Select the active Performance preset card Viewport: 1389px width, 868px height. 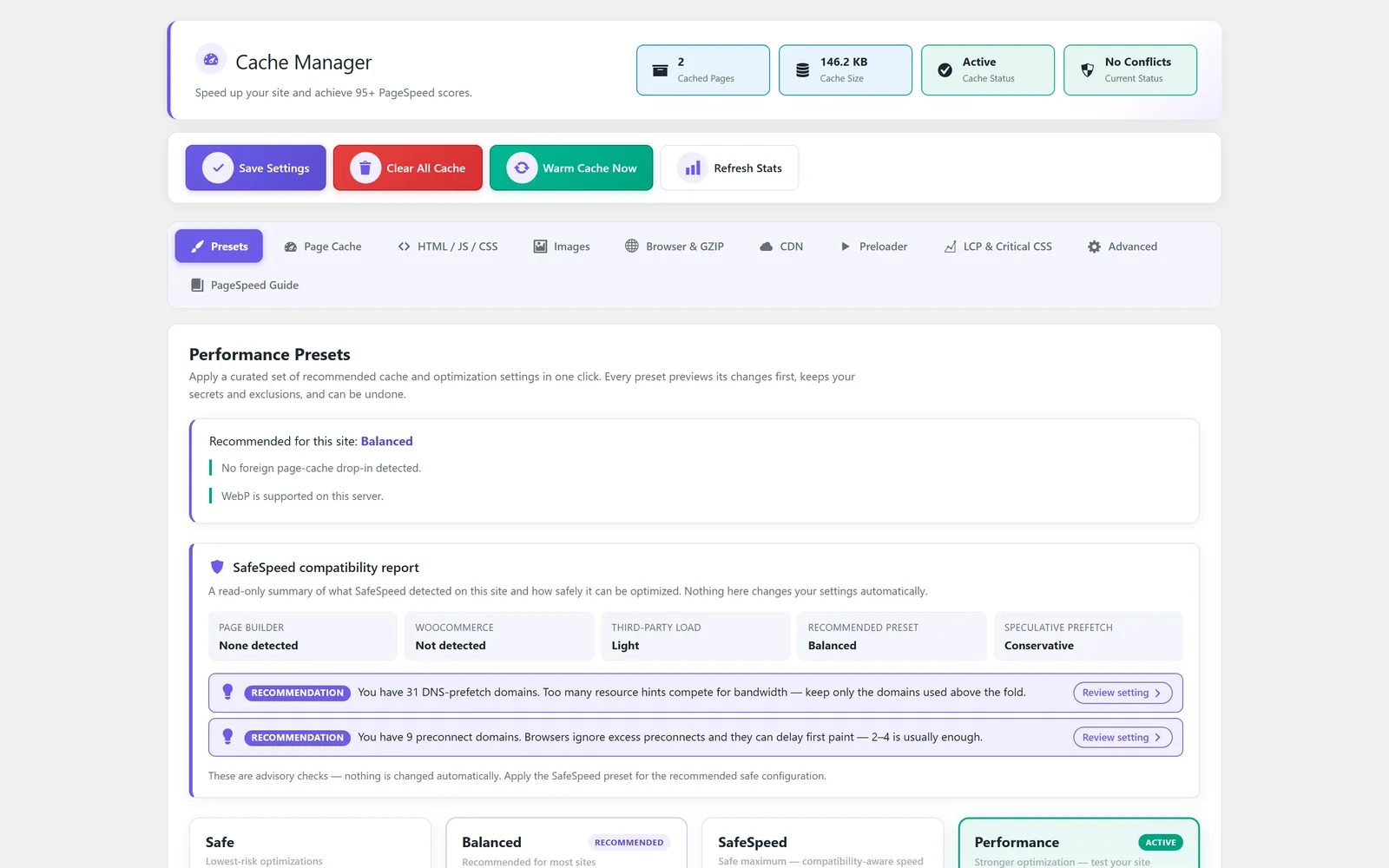(x=1078, y=843)
